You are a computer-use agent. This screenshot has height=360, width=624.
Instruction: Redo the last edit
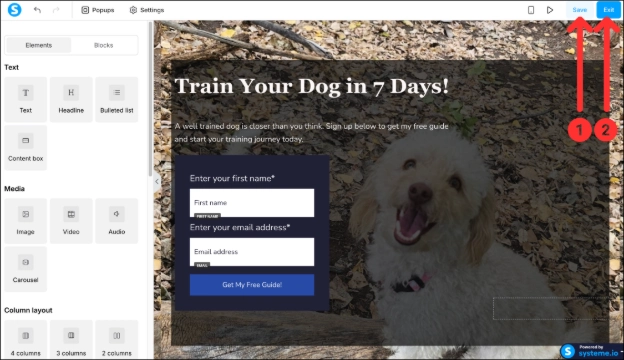[x=56, y=10]
